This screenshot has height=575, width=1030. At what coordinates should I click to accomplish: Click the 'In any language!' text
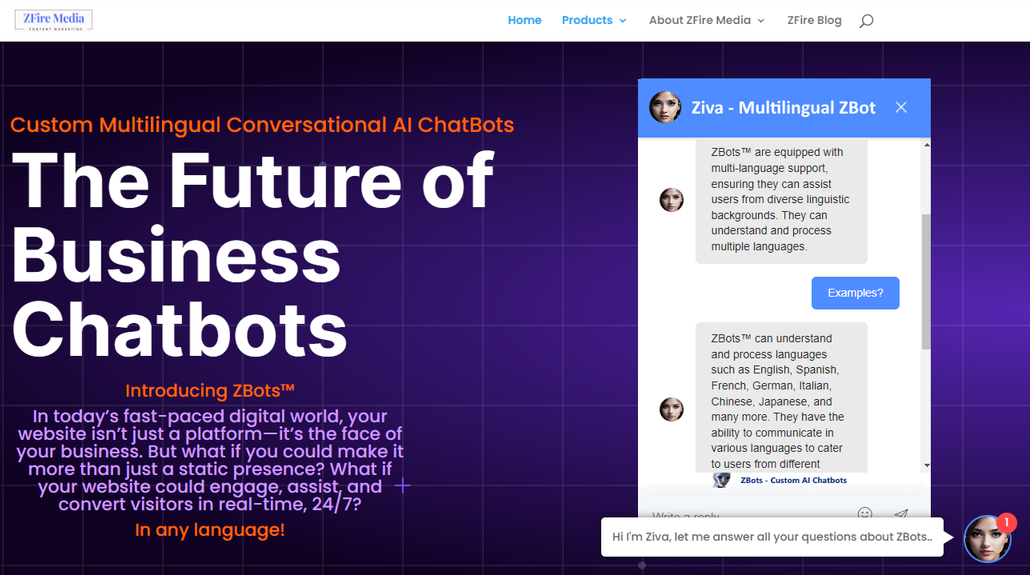point(210,530)
